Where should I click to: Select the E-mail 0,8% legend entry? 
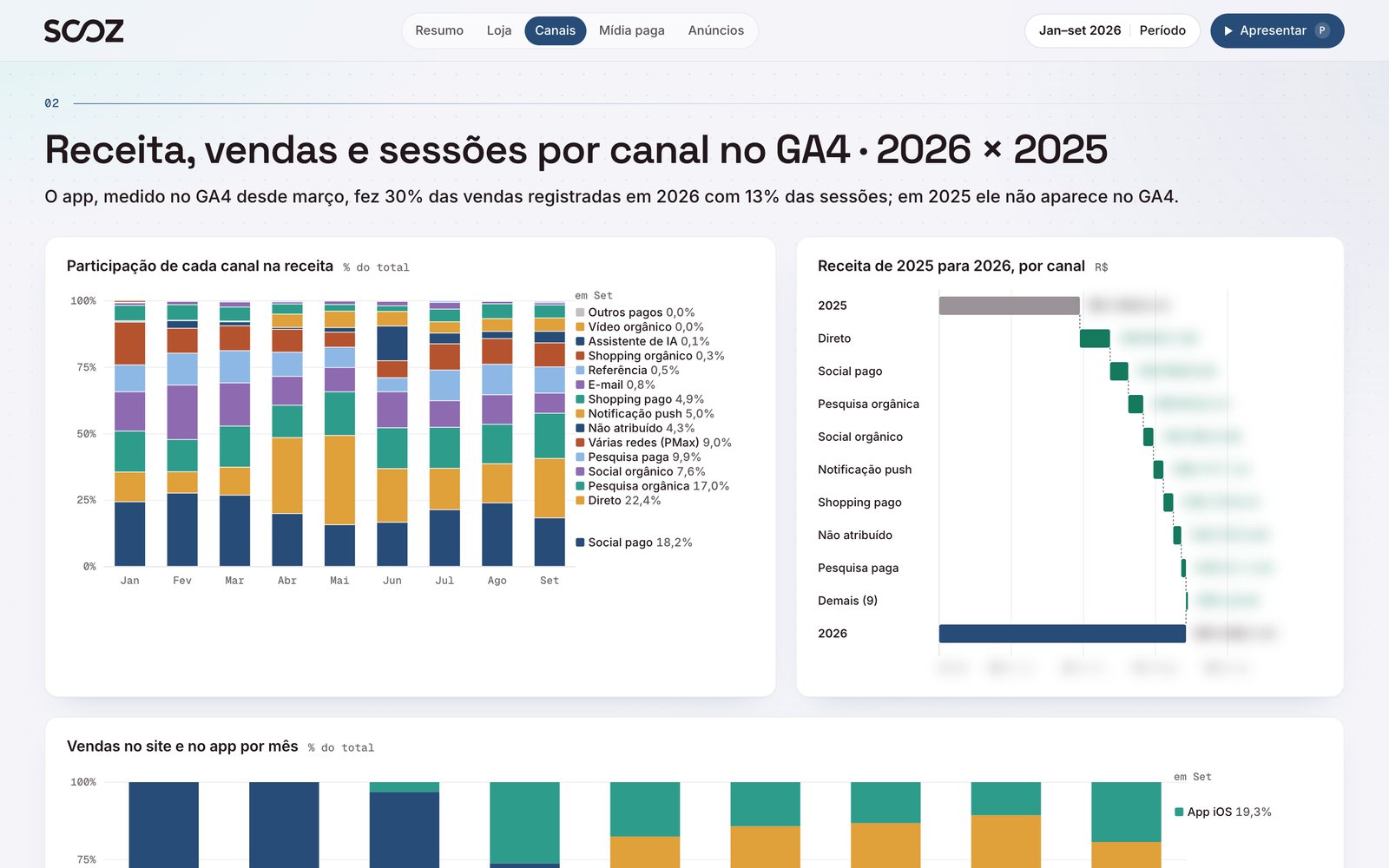pyautogui.click(x=616, y=385)
